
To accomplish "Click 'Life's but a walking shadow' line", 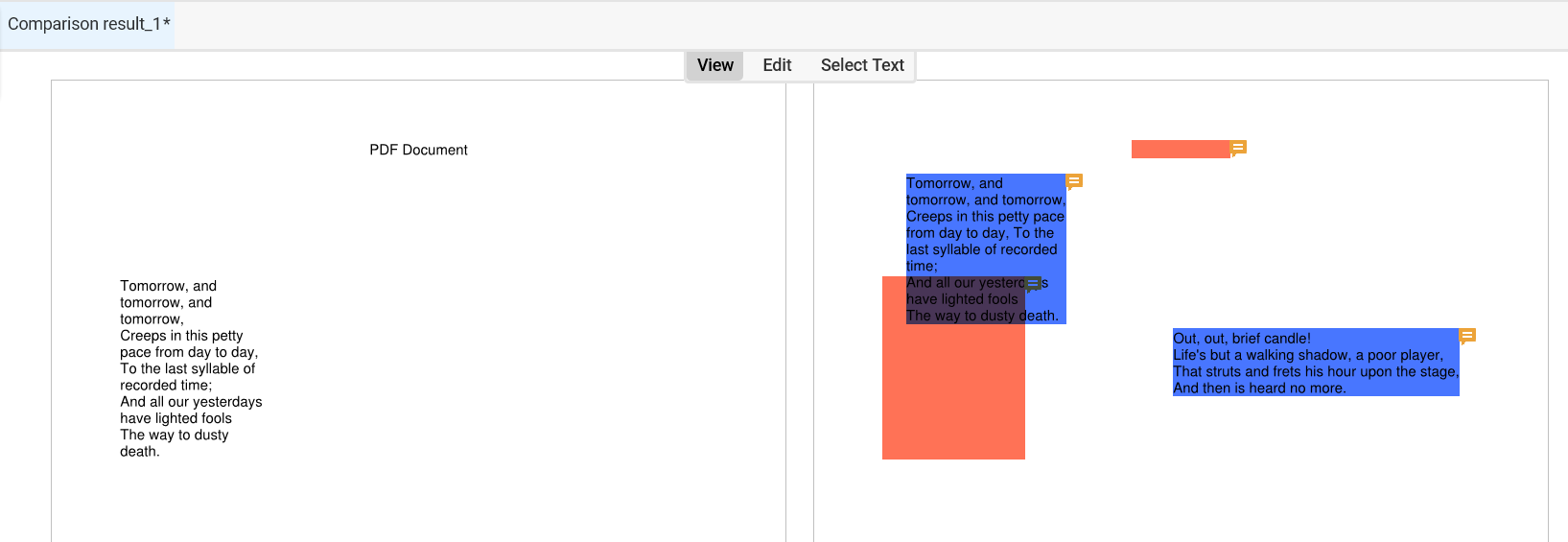I will click(x=1308, y=355).
